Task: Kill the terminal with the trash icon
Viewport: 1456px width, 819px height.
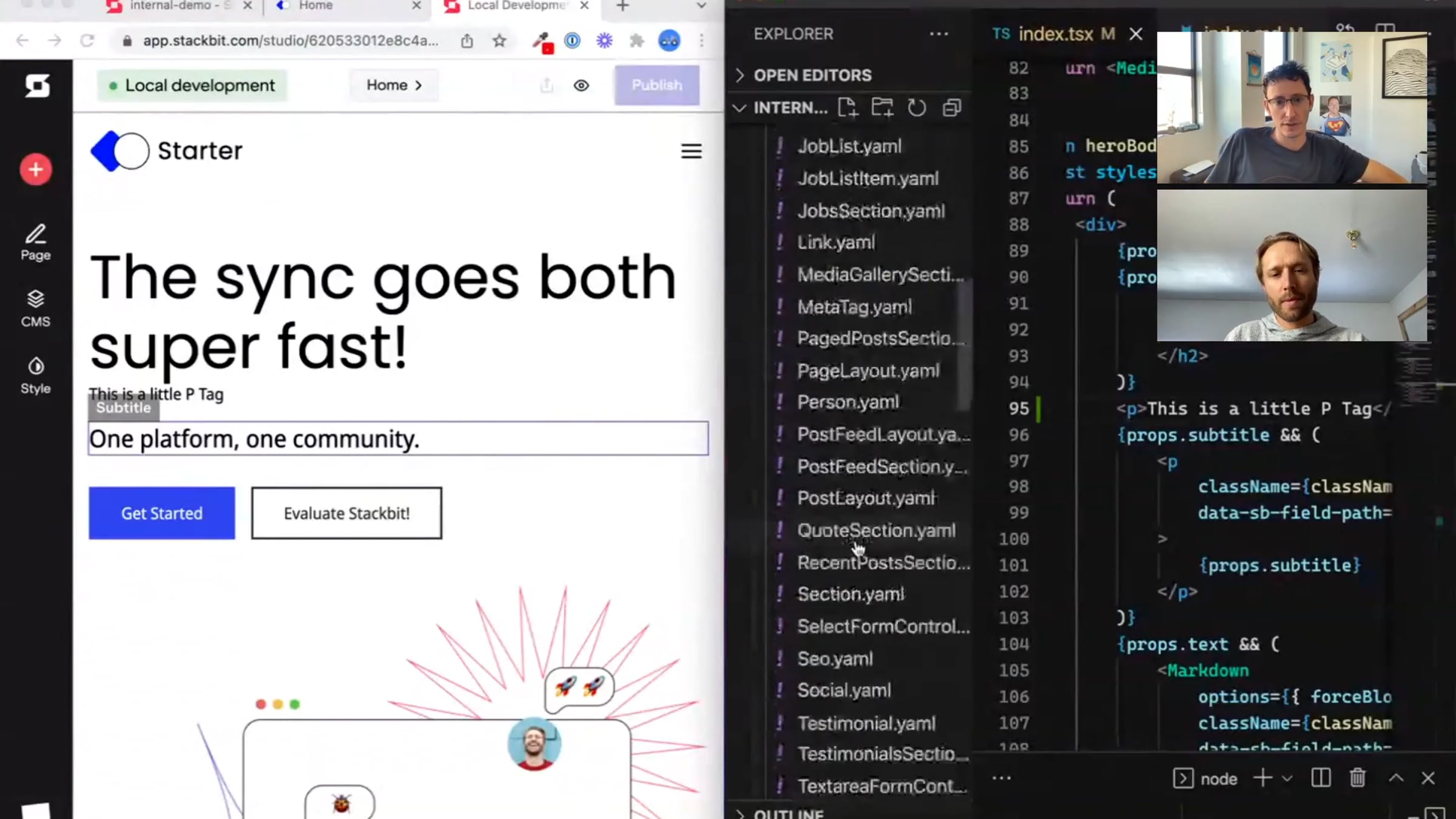Action: click(x=1358, y=778)
